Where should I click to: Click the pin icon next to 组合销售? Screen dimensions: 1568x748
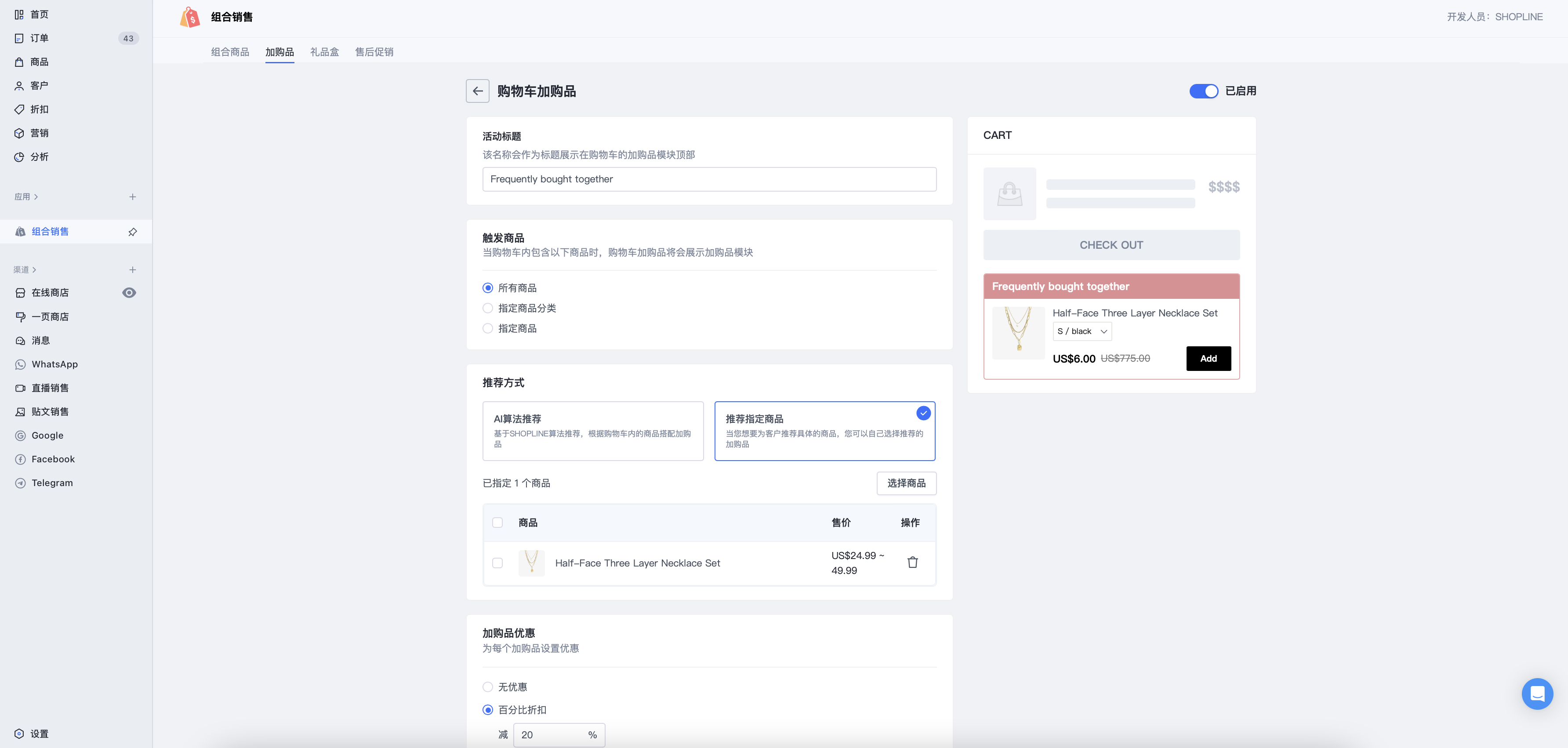pyautogui.click(x=133, y=232)
